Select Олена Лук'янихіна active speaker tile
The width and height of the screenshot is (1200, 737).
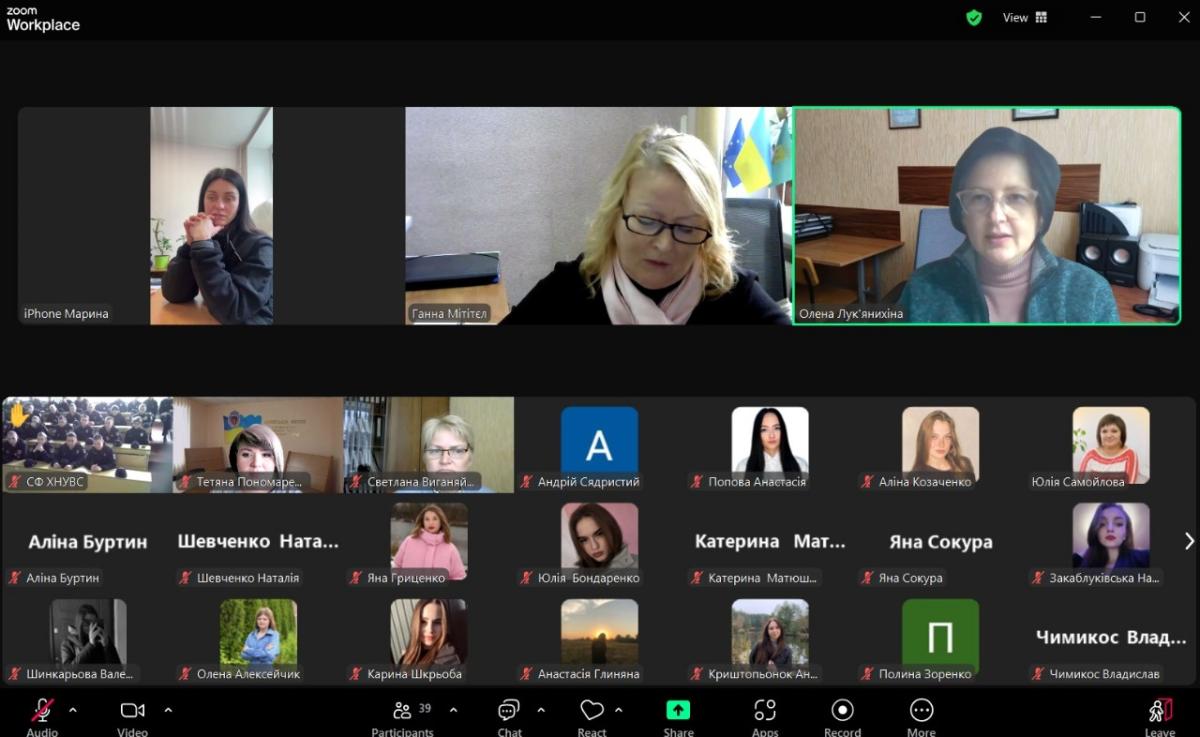pos(986,216)
